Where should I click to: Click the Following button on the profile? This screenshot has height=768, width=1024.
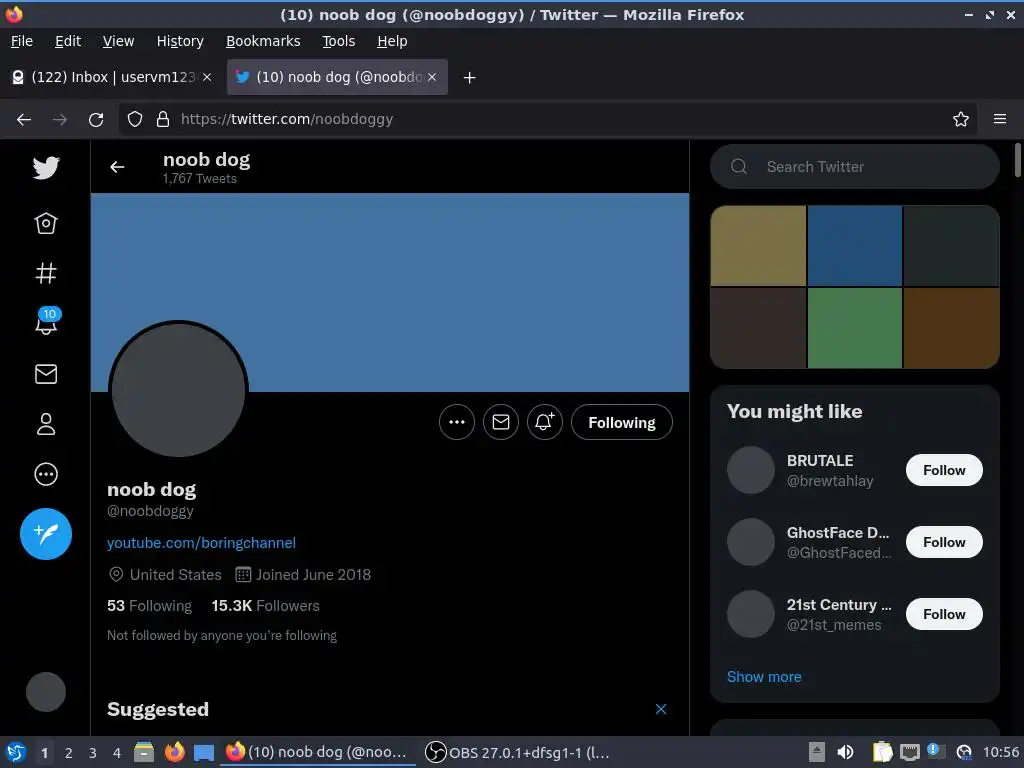(622, 423)
